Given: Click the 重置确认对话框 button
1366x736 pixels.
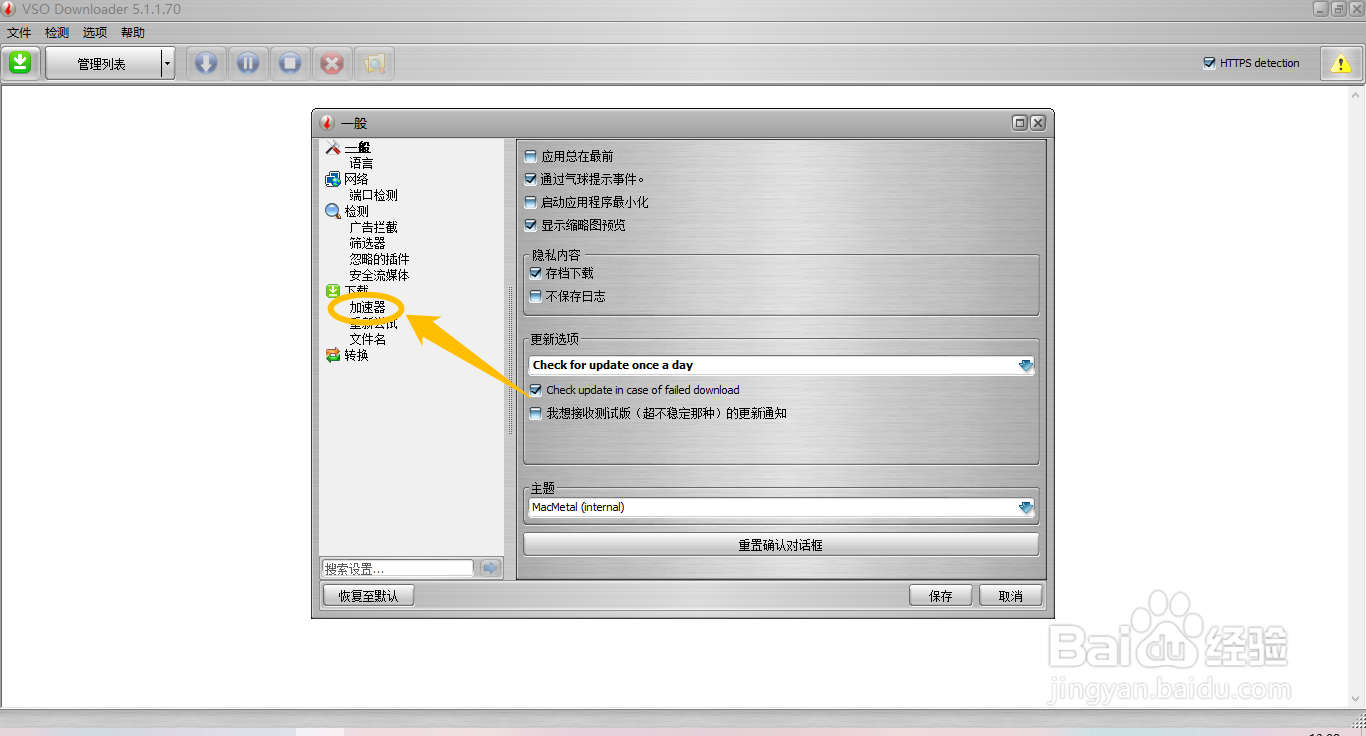Looking at the screenshot, I should pos(781,545).
